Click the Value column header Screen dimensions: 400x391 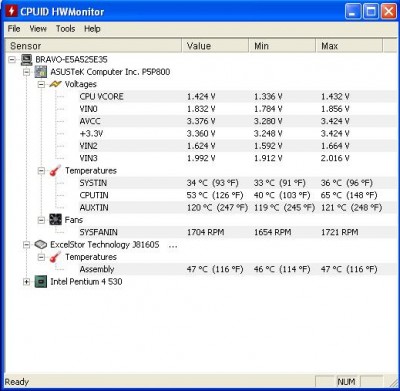tap(215, 46)
